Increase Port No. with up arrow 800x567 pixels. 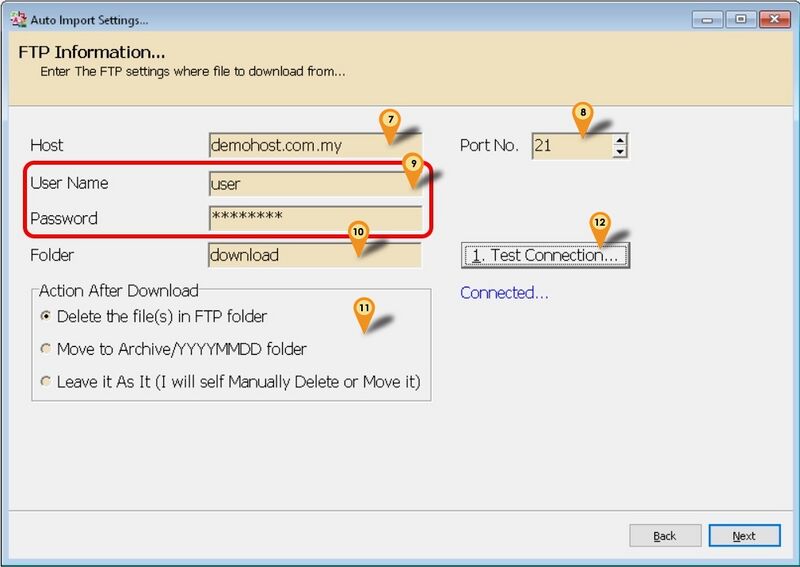coord(620,140)
